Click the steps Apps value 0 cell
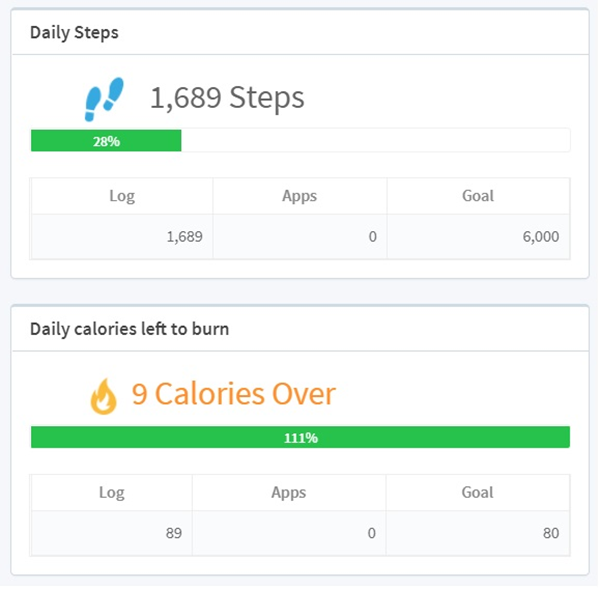 (300, 237)
